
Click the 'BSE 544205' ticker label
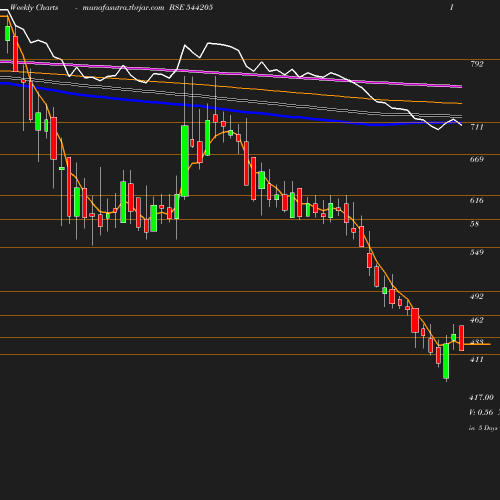point(191,8)
